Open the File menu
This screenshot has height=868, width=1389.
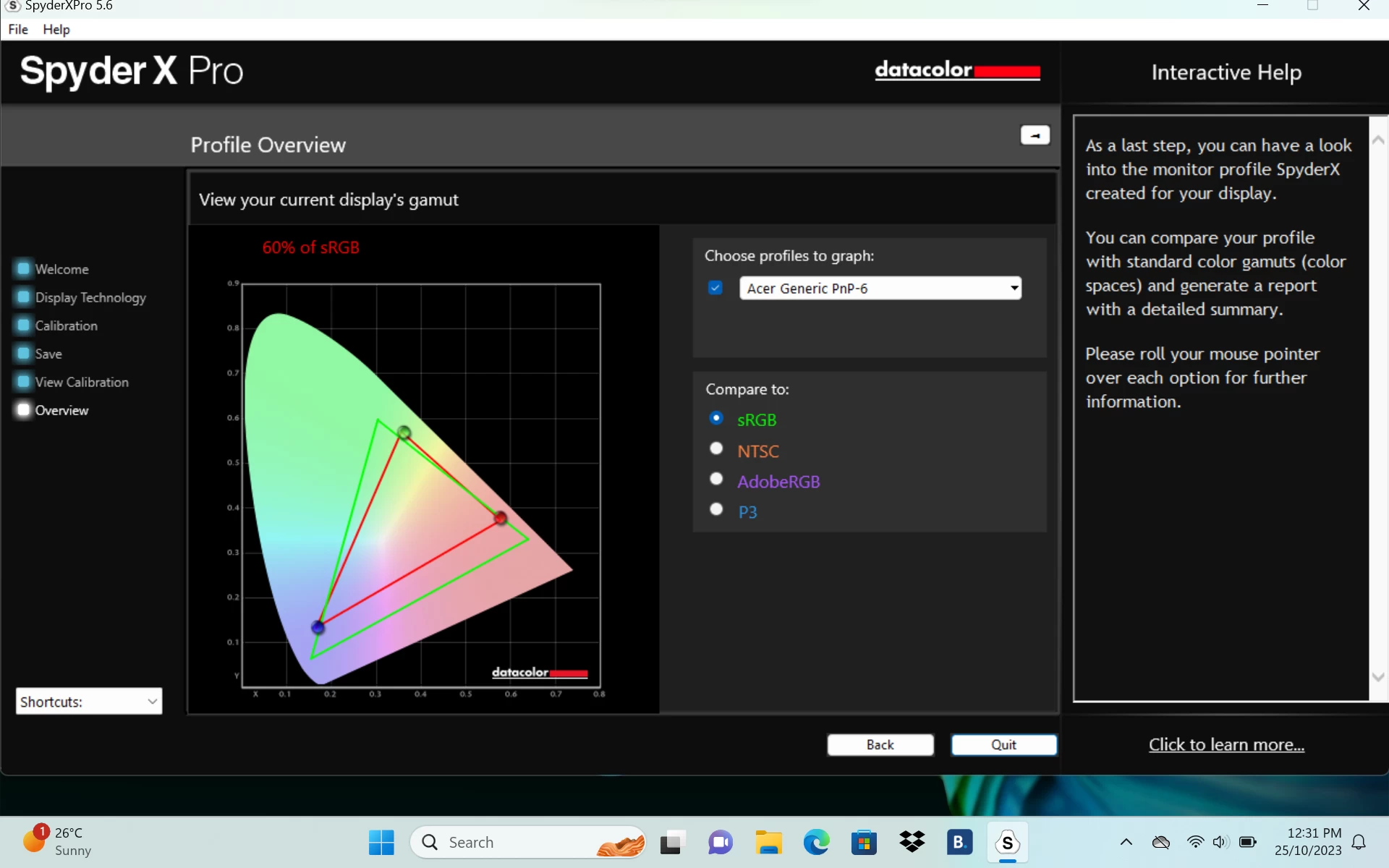pyautogui.click(x=18, y=30)
